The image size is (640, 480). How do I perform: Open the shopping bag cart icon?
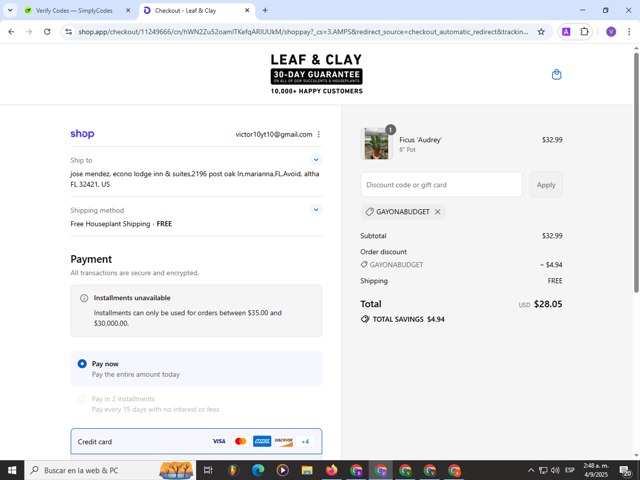(556, 75)
